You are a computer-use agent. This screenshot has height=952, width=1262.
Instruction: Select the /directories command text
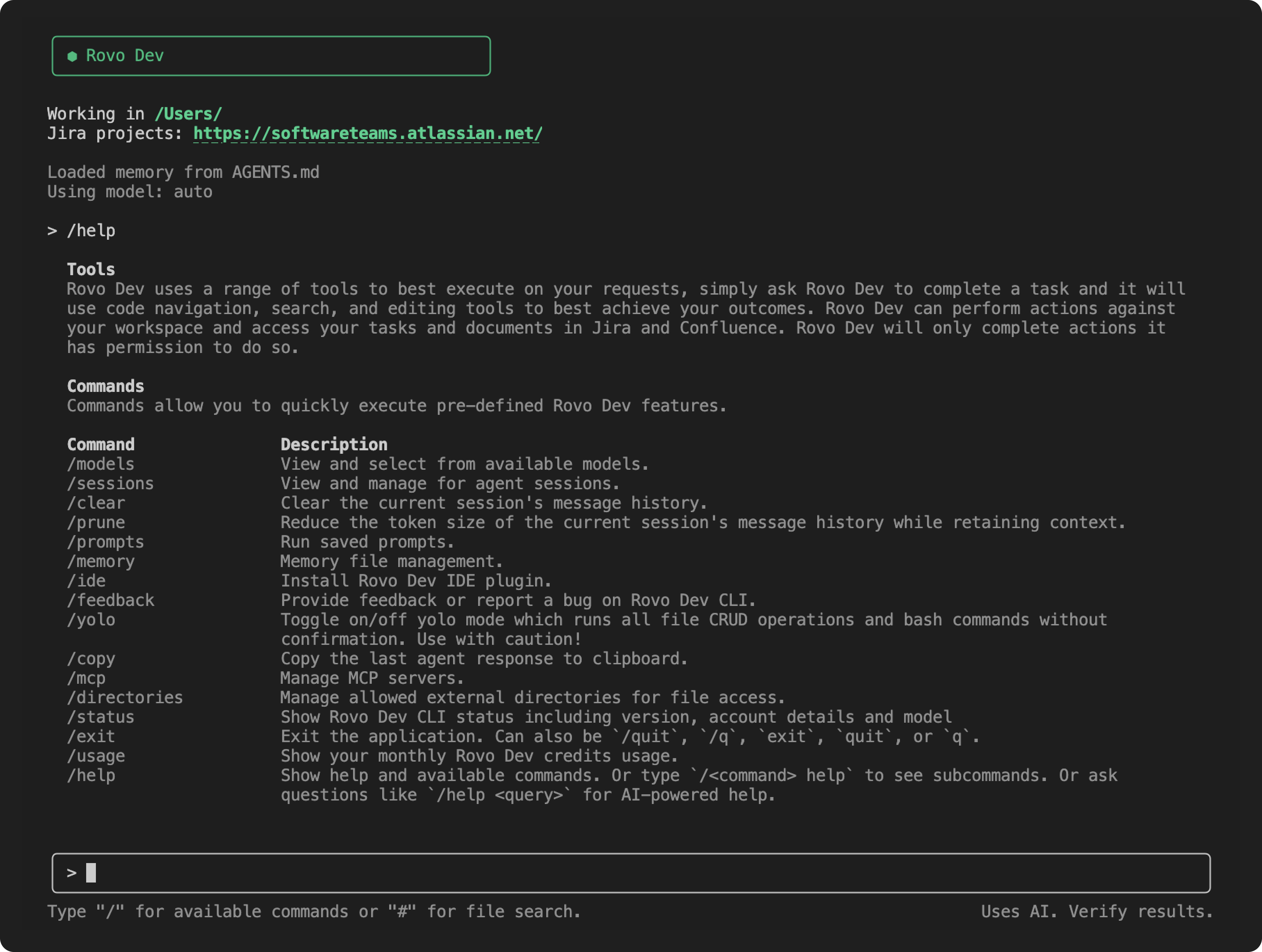click(124, 698)
